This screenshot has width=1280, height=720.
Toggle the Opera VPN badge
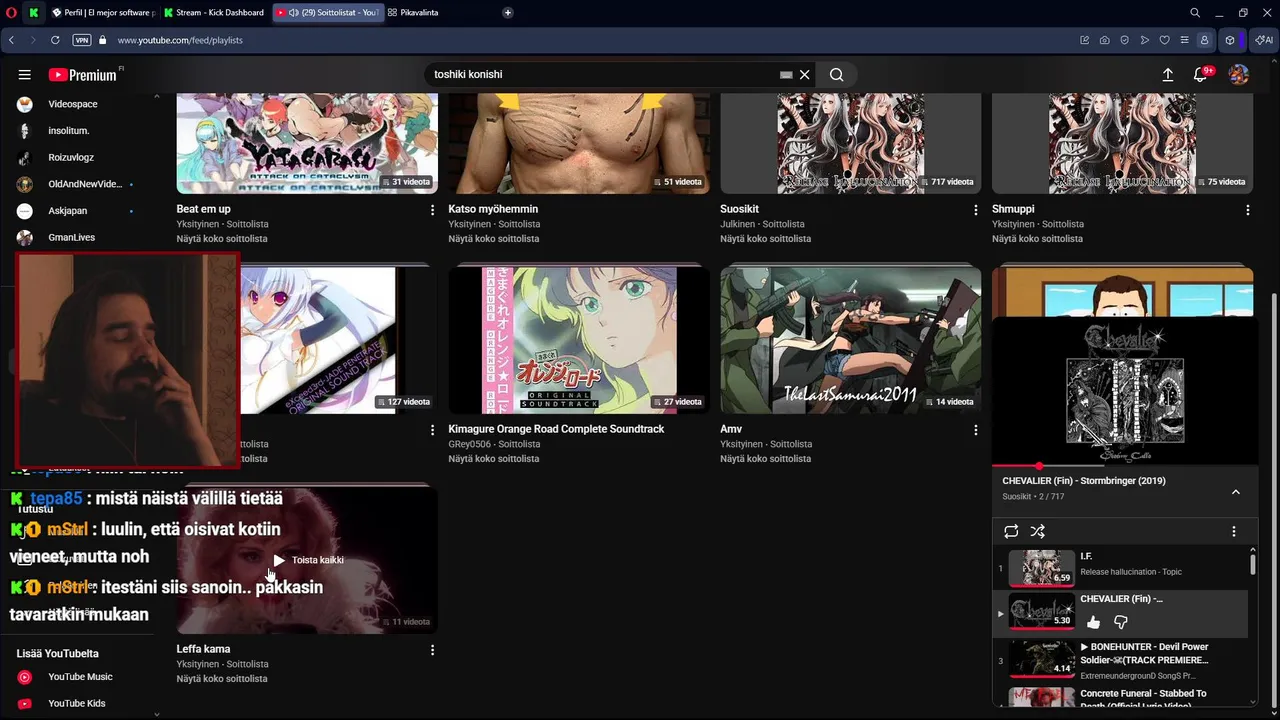point(82,40)
